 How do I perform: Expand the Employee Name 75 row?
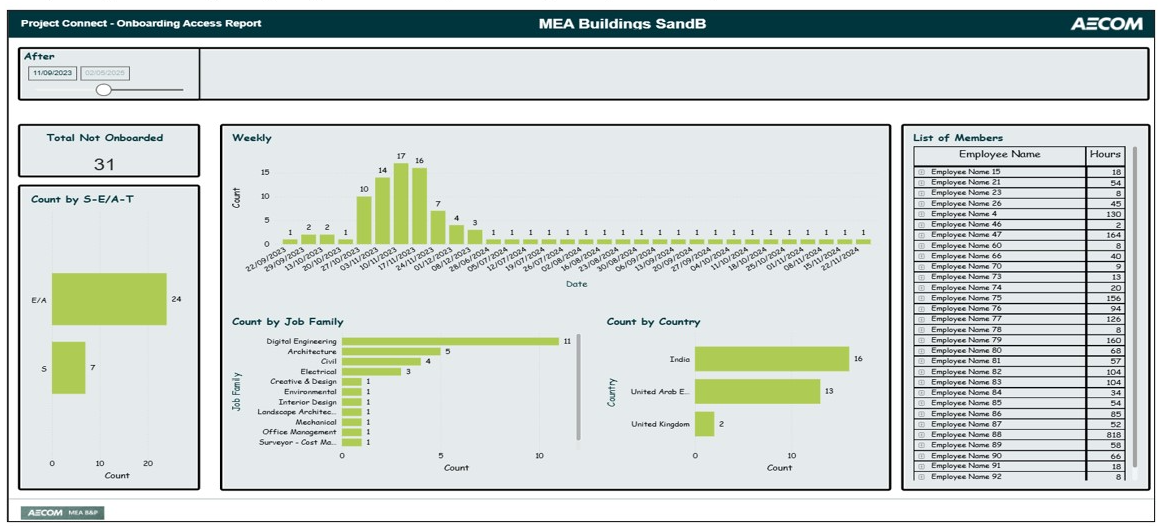pyautogui.click(x=921, y=298)
